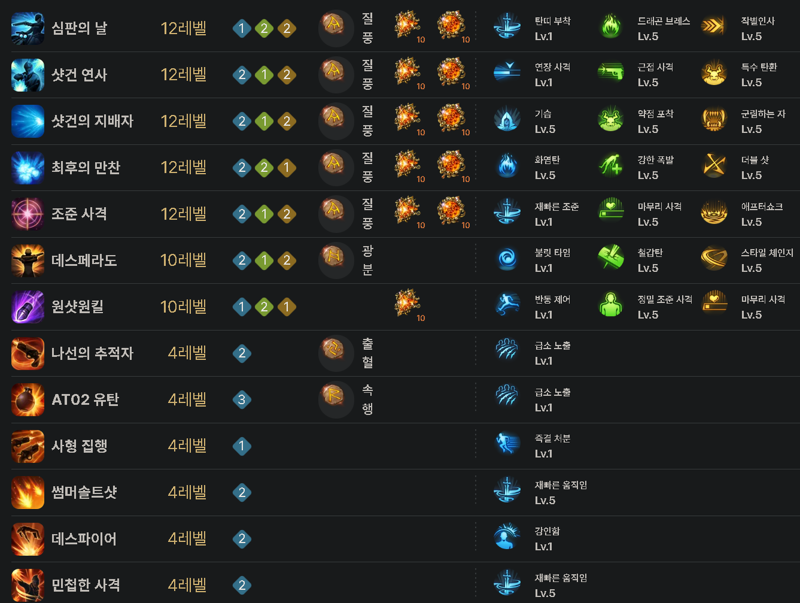Open the 샷건의 지배자 skill name

tap(92, 121)
